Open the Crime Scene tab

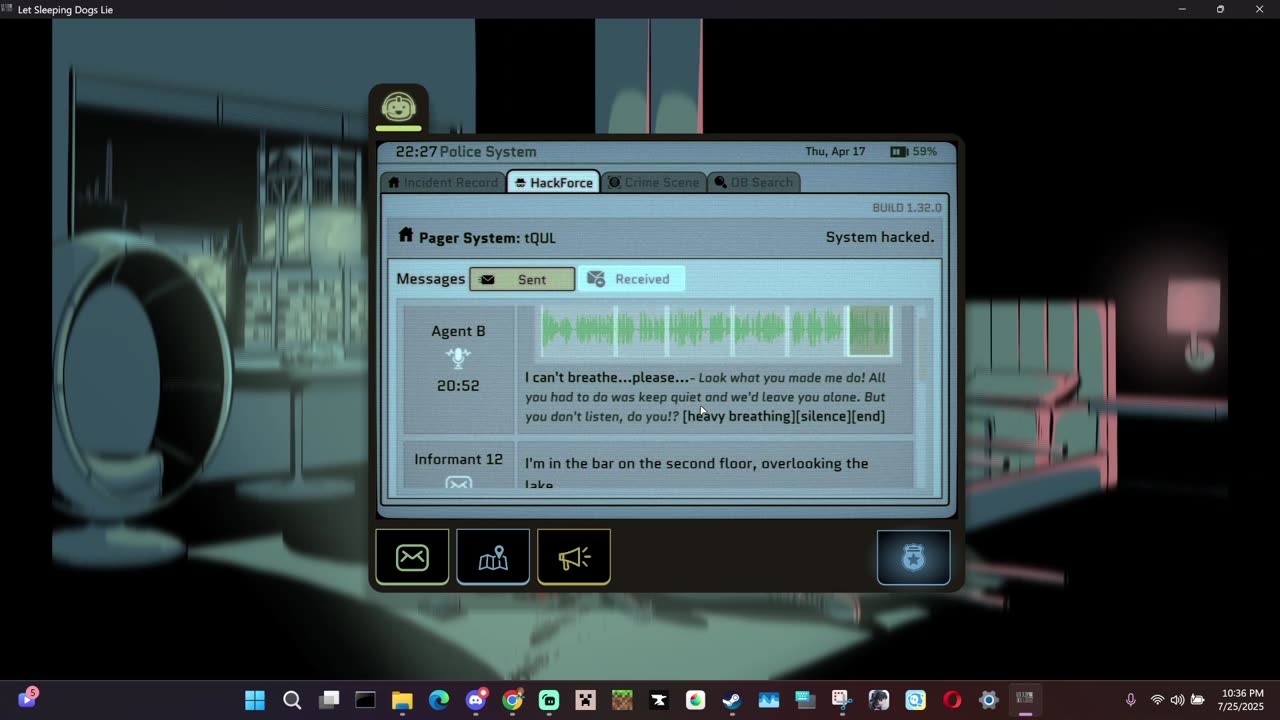click(x=654, y=182)
